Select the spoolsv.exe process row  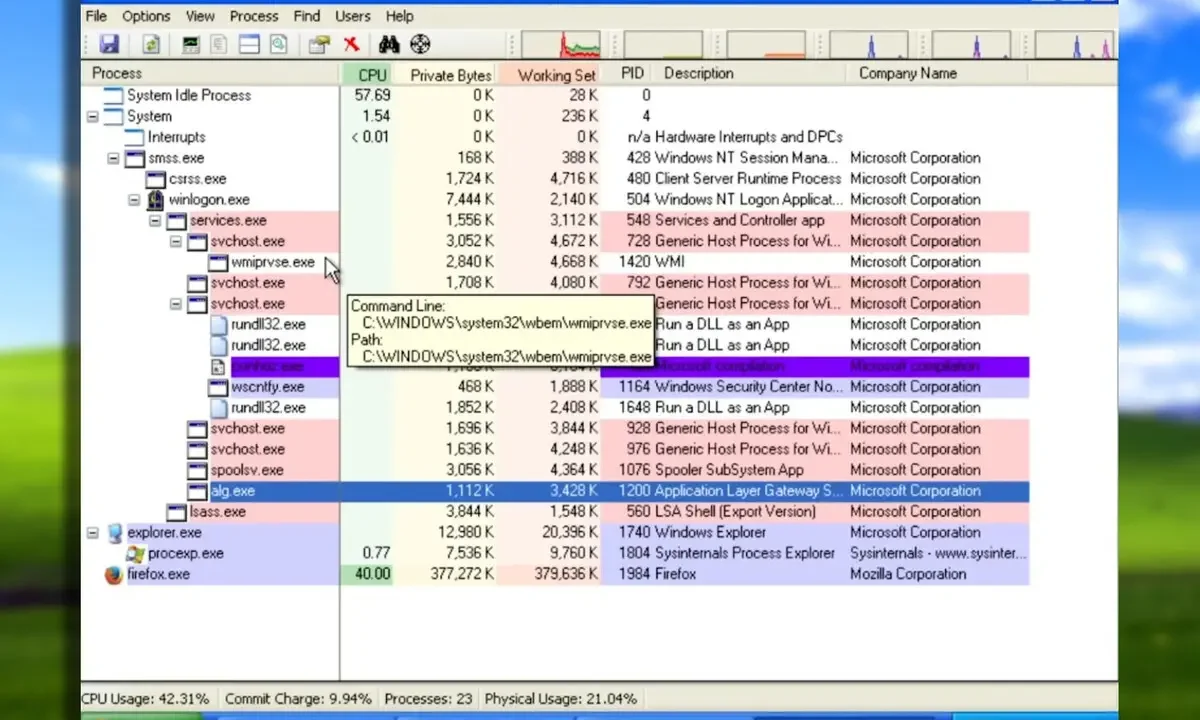coord(247,470)
